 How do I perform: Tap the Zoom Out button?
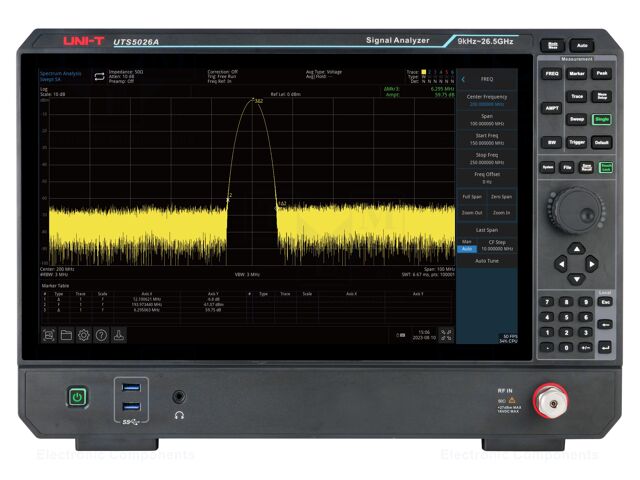[x=472, y=213]
